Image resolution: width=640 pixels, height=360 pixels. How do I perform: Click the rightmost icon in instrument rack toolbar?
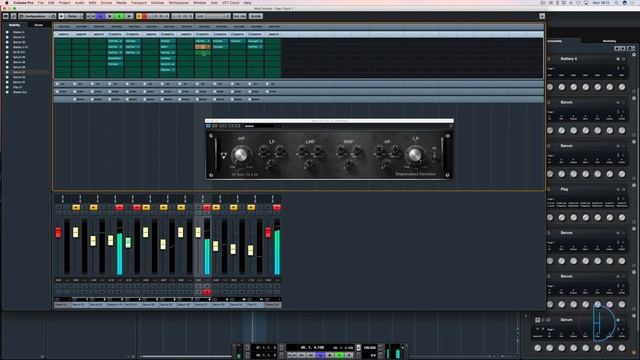point(630,48)
